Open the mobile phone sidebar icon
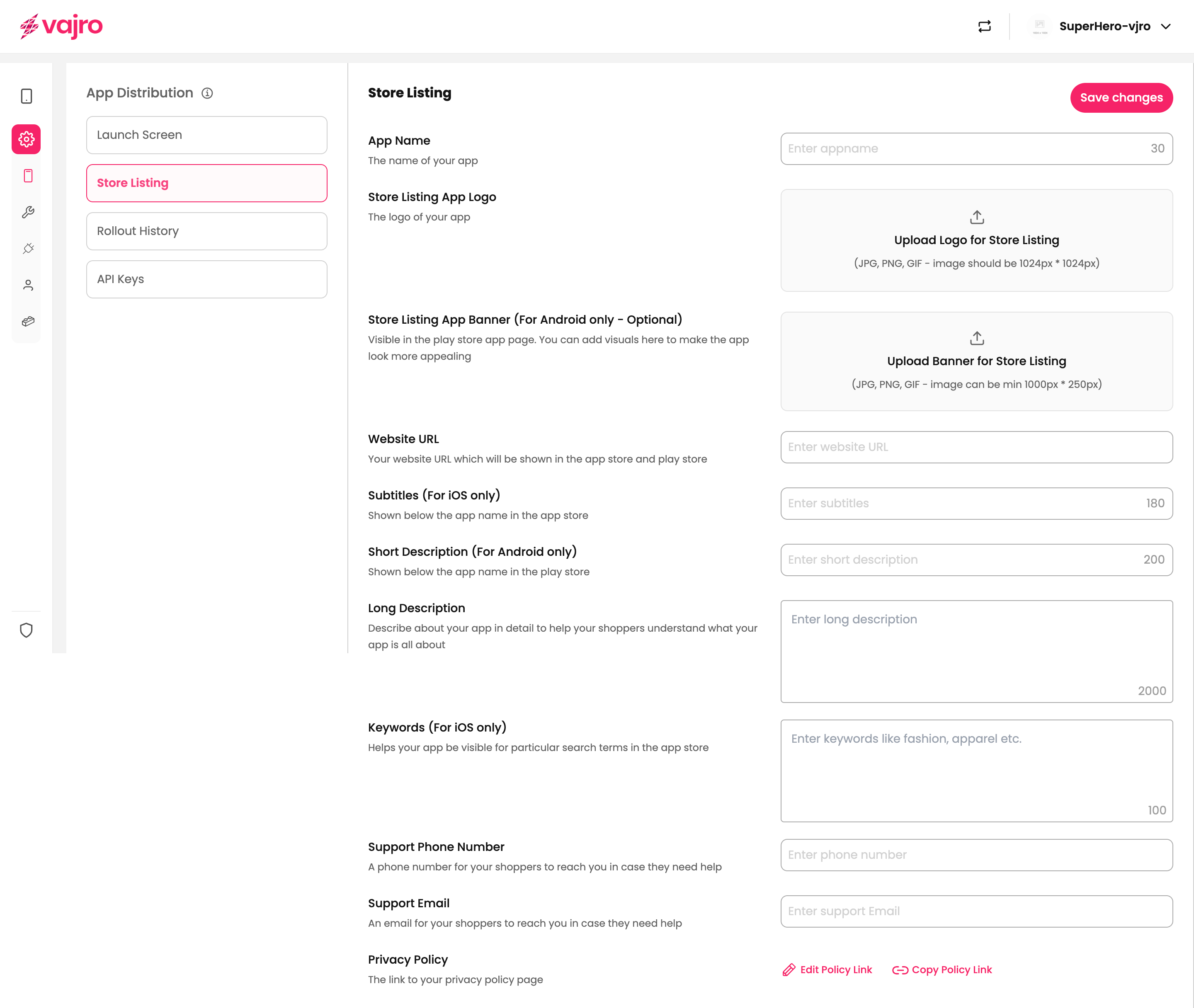 pos(28,176)
